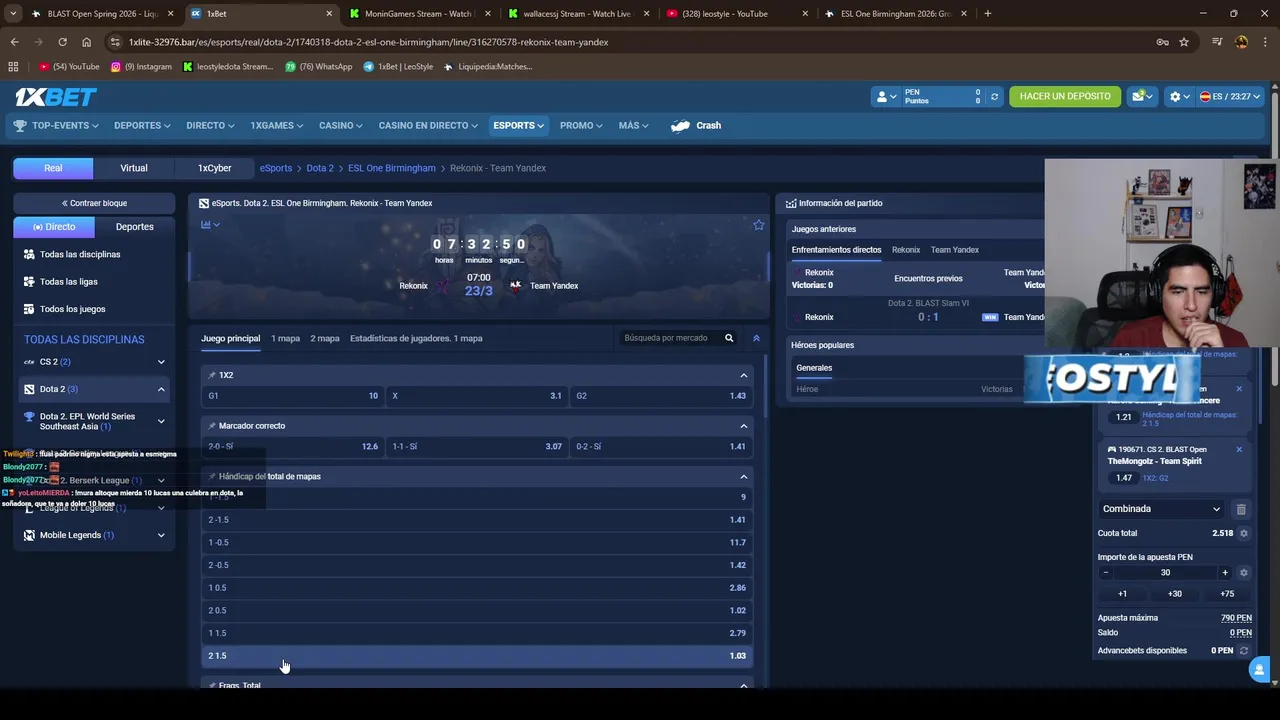Collapse Hándicap del total de mapas
The width and height of the screenshot is (1280, 720).
(x=743, y=477)
